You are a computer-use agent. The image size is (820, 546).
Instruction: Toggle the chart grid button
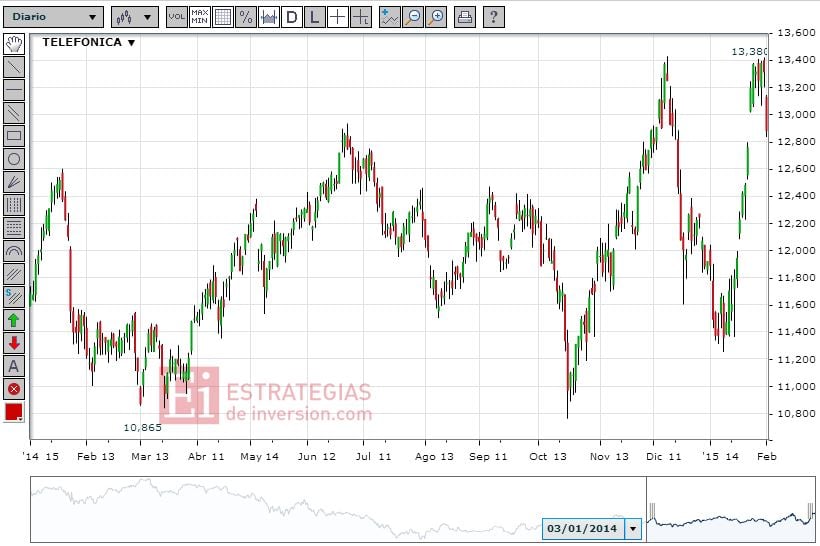pos(223,17)
